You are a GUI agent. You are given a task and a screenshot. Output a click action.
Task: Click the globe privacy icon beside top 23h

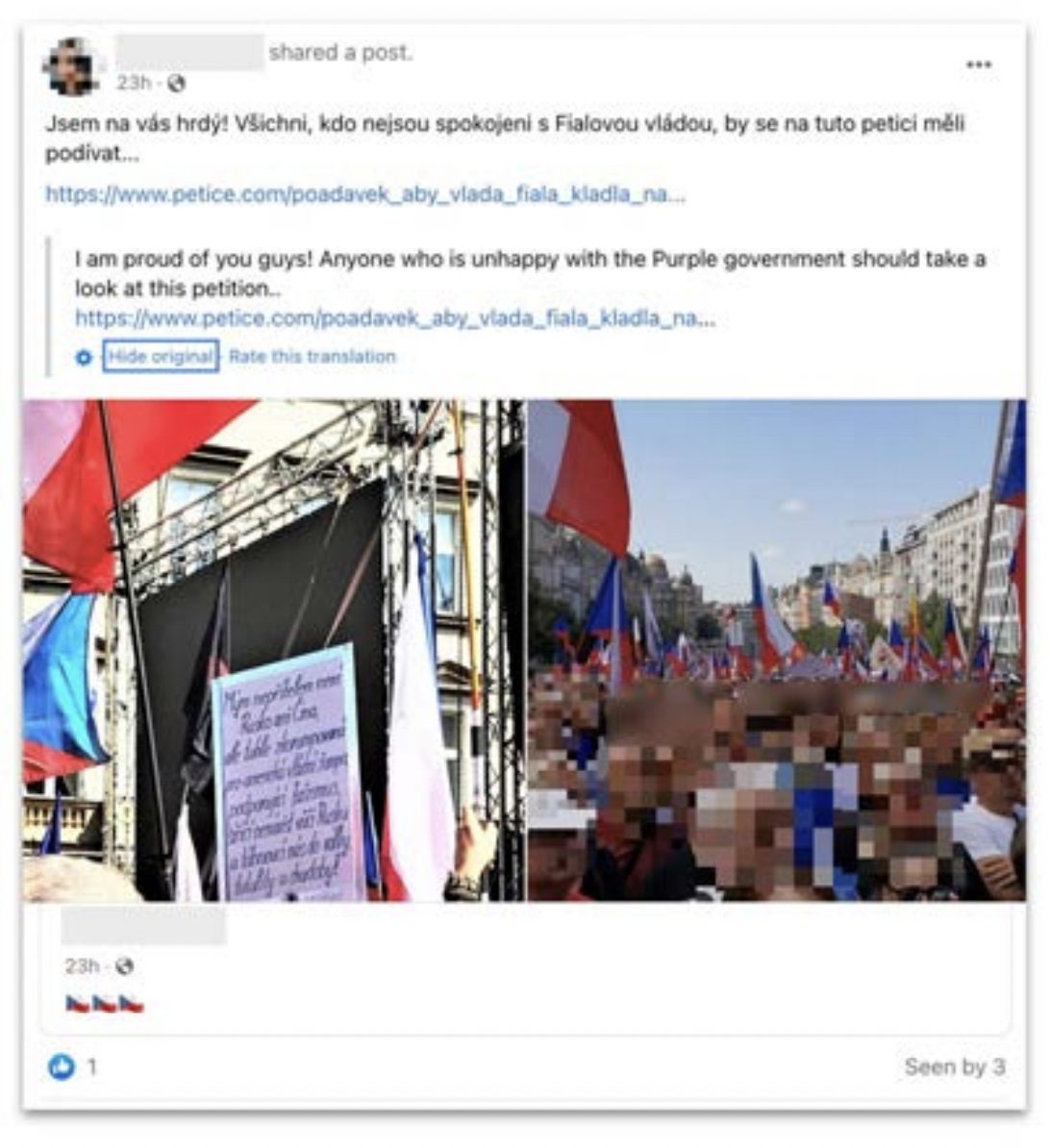click(177, 84)
